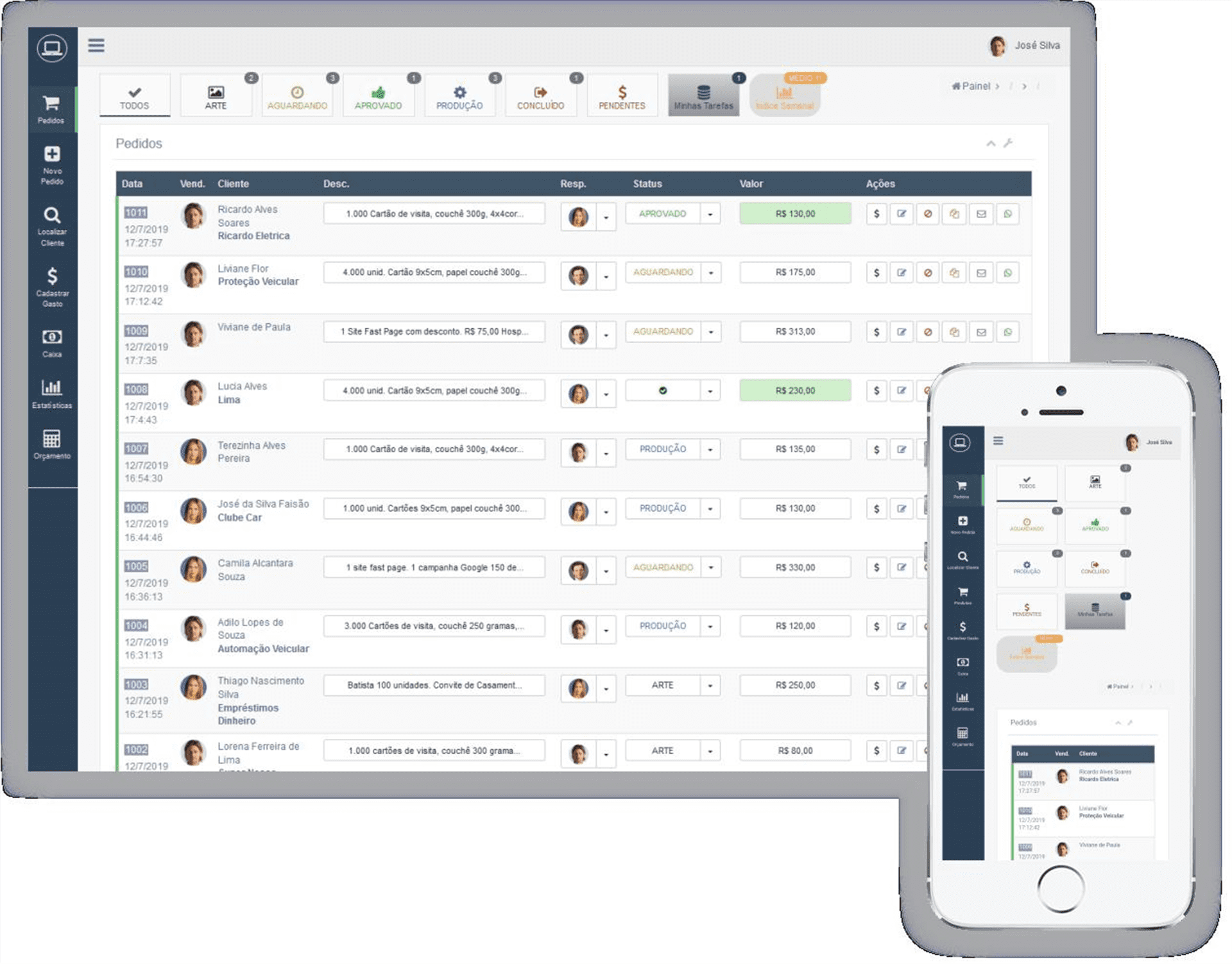The image size is (1232, 964).
Task: Click the edit icon for order 1003
Action: click(902, 686)
